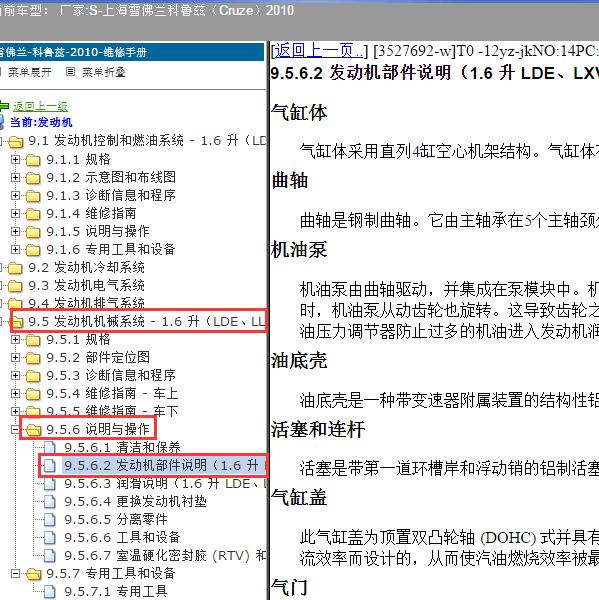599x600 pixels.
Task: Open 9.5 发动机机械系统 tree item
Action: point(147,321)
